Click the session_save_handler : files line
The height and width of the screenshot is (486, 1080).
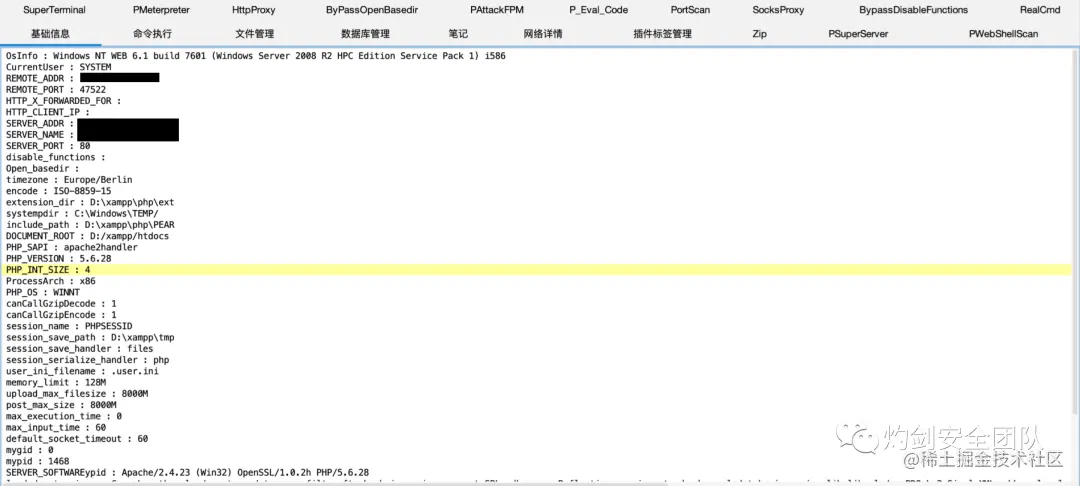pyautogui.click(x=79, y=348)
